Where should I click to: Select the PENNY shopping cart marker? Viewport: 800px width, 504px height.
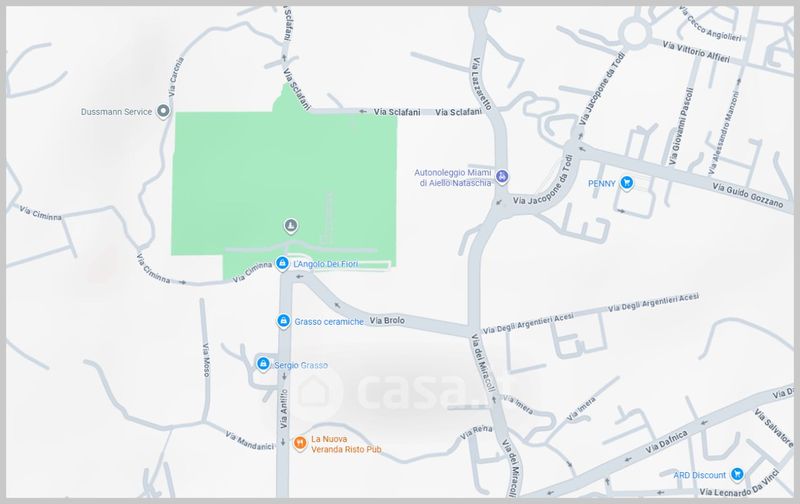click(627, 182)
